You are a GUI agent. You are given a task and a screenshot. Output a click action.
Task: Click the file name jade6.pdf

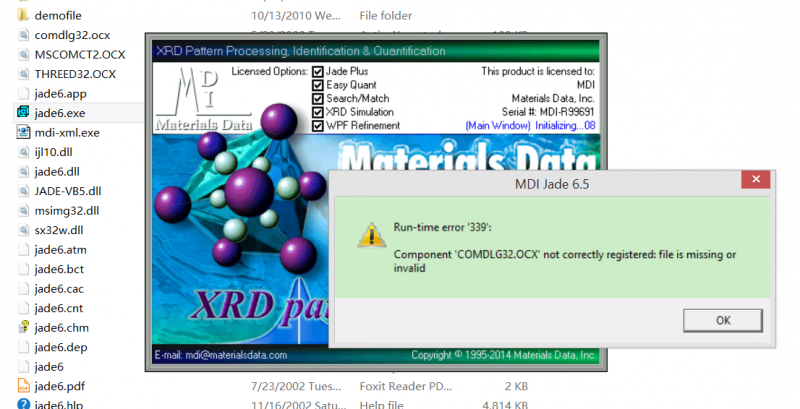[60, 387]
